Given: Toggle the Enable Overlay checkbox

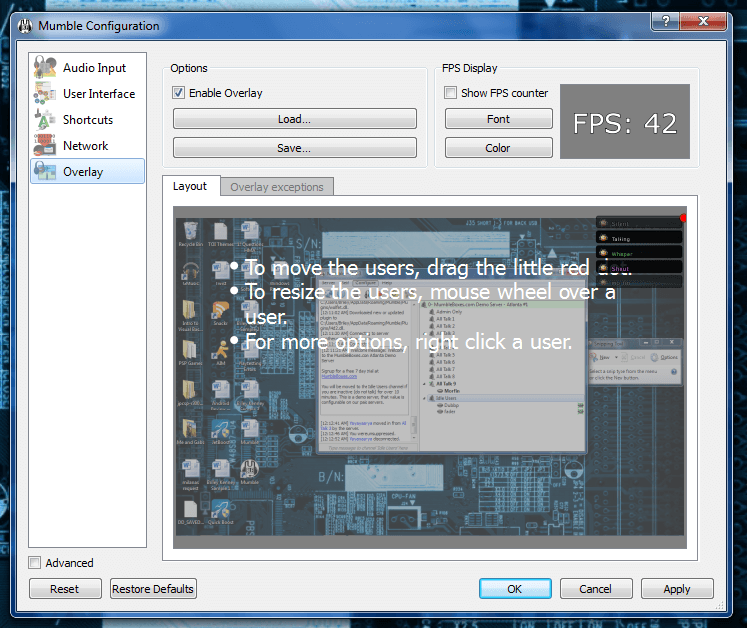Looking at the screenshot, I should click(179, 93).
